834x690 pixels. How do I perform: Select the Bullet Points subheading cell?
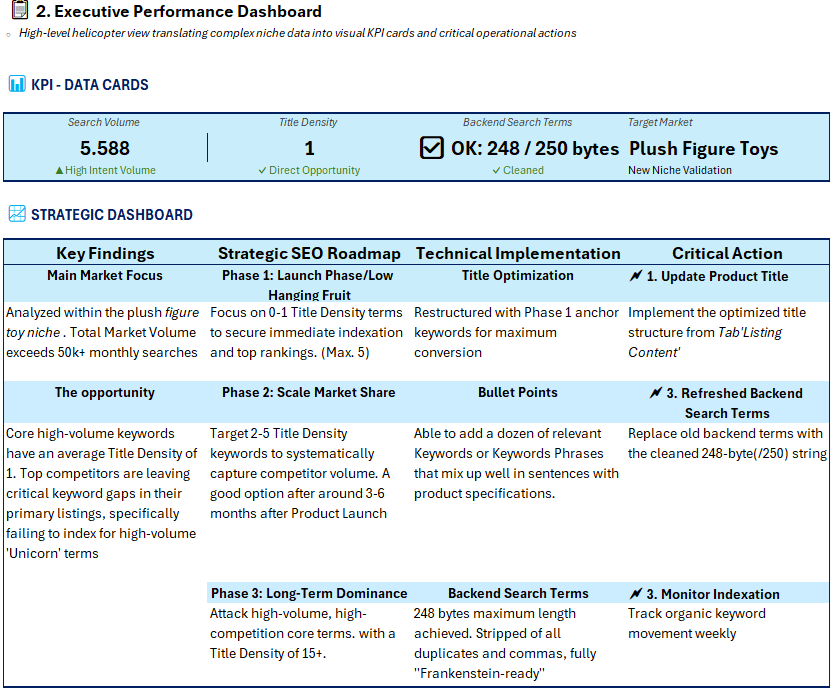pyautogui.click(x=518, y=392)
